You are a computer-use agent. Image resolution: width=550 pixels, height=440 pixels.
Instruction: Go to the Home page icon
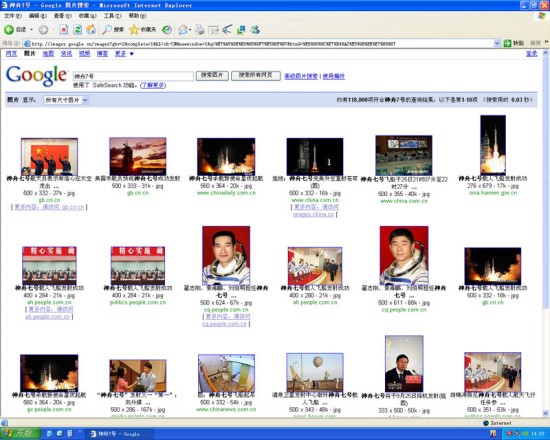[91, 30]
